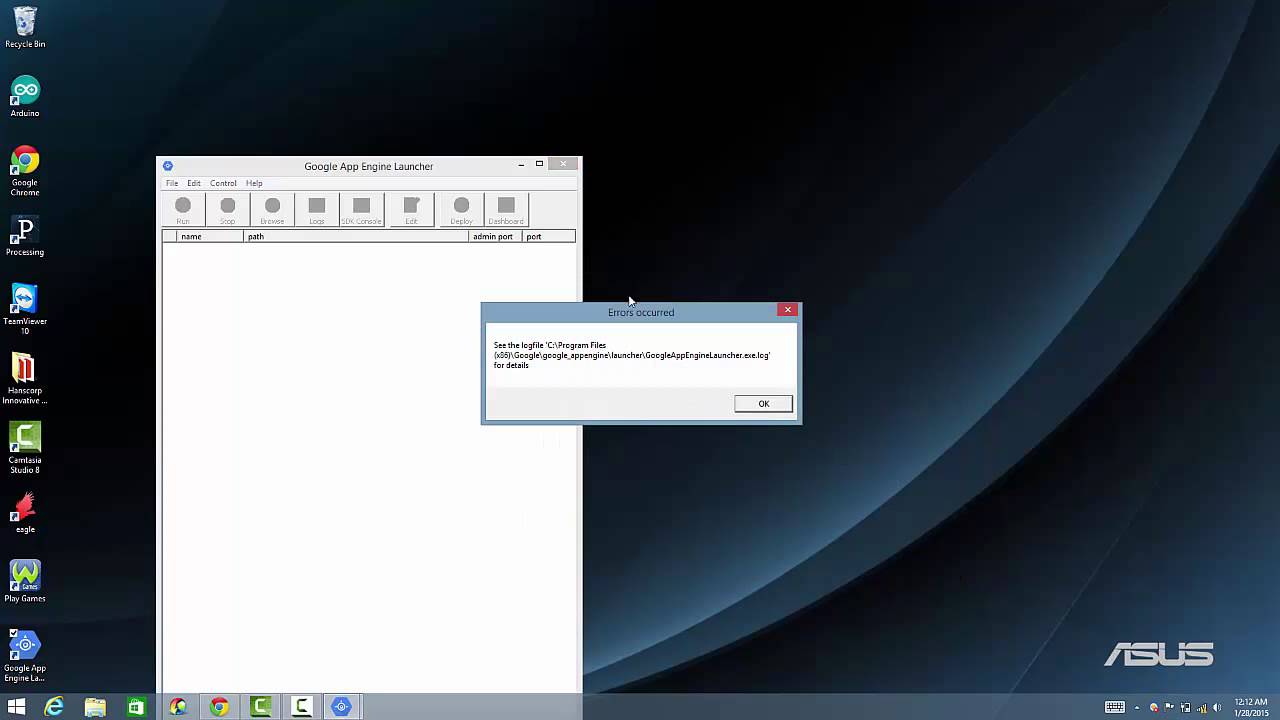Select the Camtasia Studio 8 desktop icon
Image resolution: width=1280 pixels, height=720 pixels.
[x=25, y=448]
